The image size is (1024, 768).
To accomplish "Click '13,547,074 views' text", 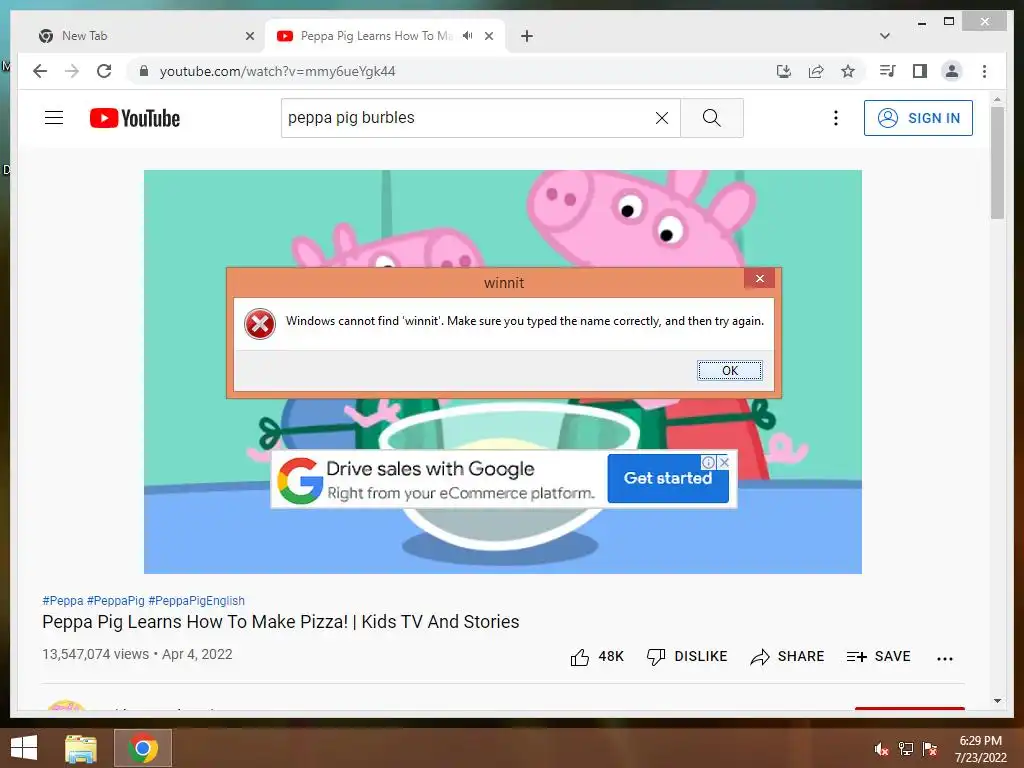I will (x=95, y=654).
